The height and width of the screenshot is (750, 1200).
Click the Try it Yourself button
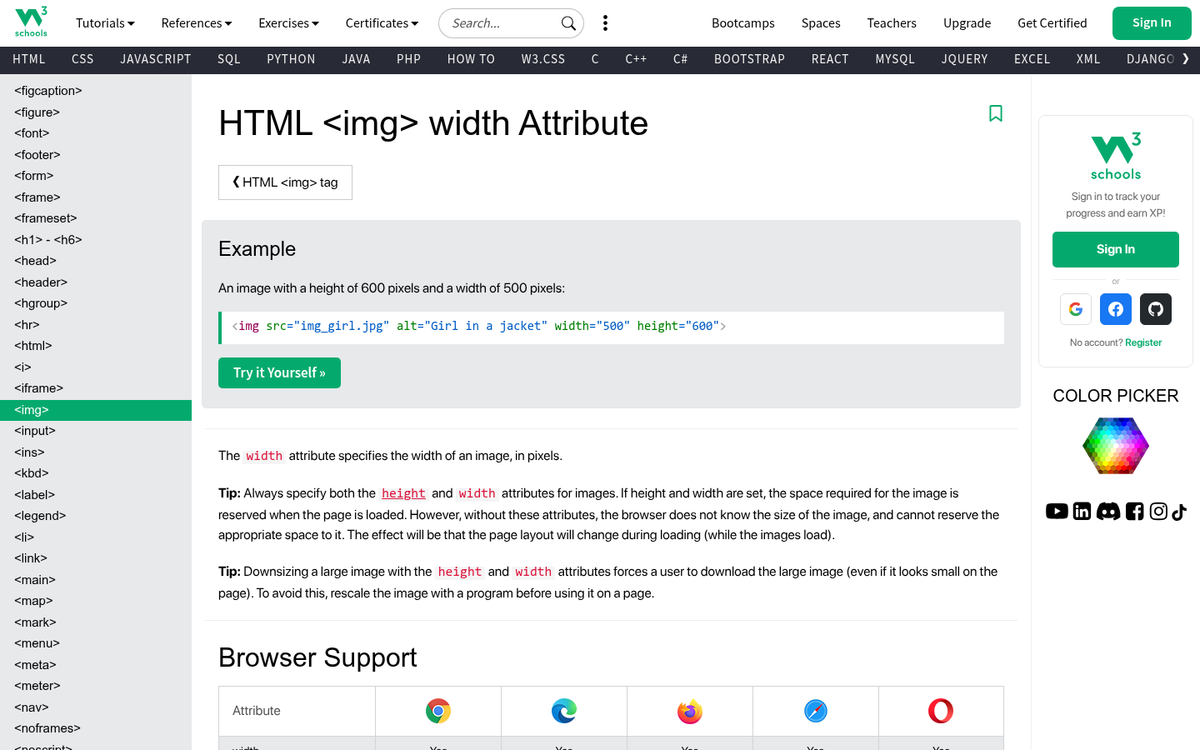pyautogui.click(x=279, y=373)
